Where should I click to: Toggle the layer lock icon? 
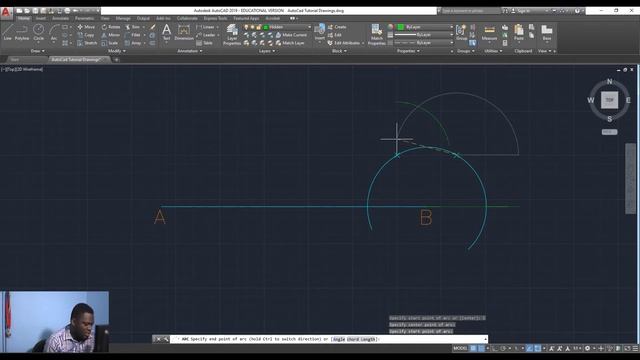[x=258, y=27]
